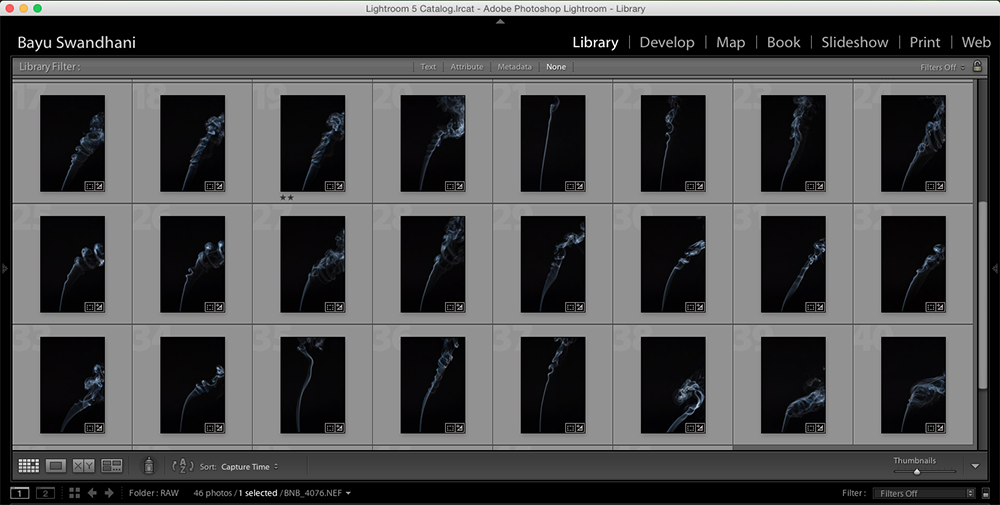The height and width of the screenshot is (505, 1000).
Task: Open the Develop module
Action: coord(666,42)
